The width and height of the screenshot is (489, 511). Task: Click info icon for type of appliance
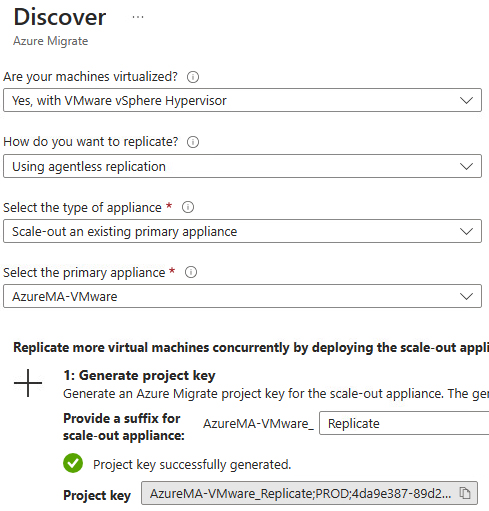188,207
